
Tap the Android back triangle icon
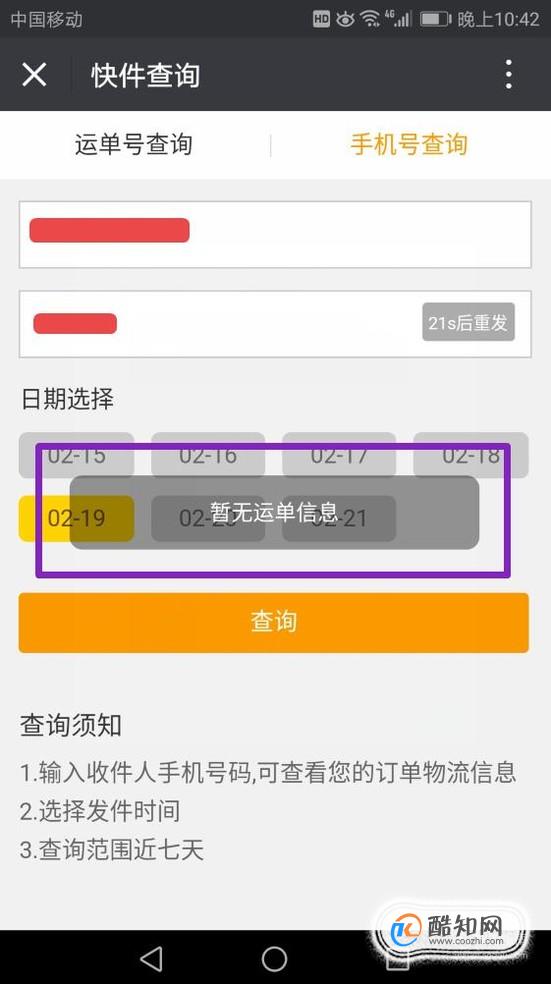pos(151,958)
